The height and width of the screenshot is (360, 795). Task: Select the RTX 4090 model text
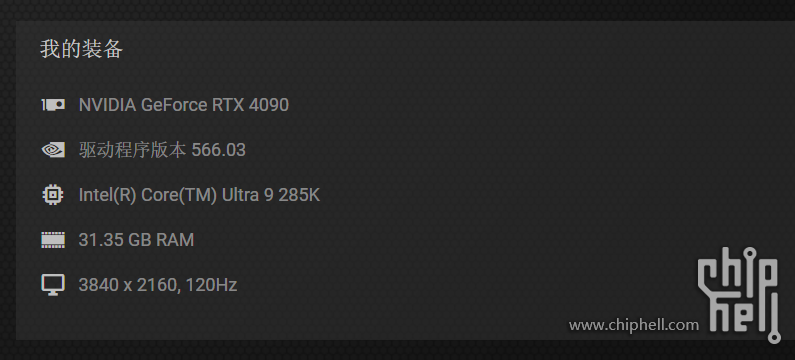click(x=250, y=105)
